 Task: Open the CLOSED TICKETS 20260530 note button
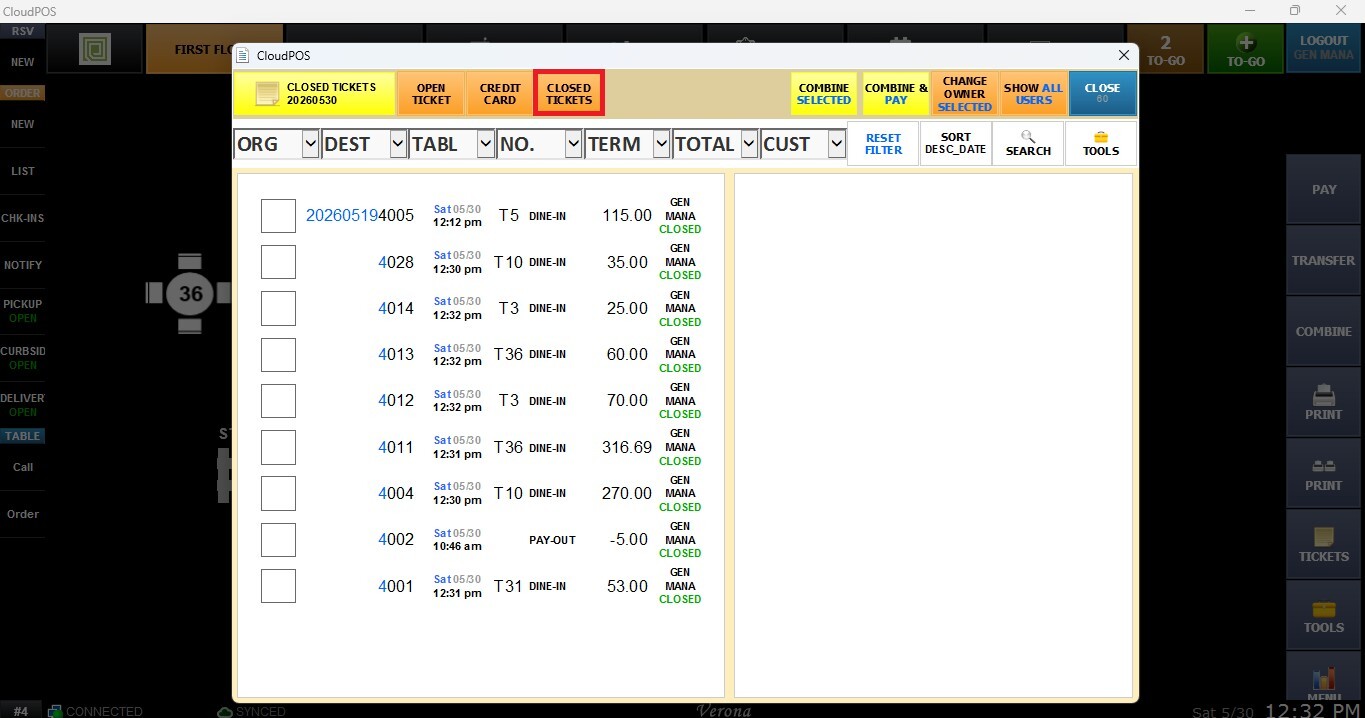(315, 94)
